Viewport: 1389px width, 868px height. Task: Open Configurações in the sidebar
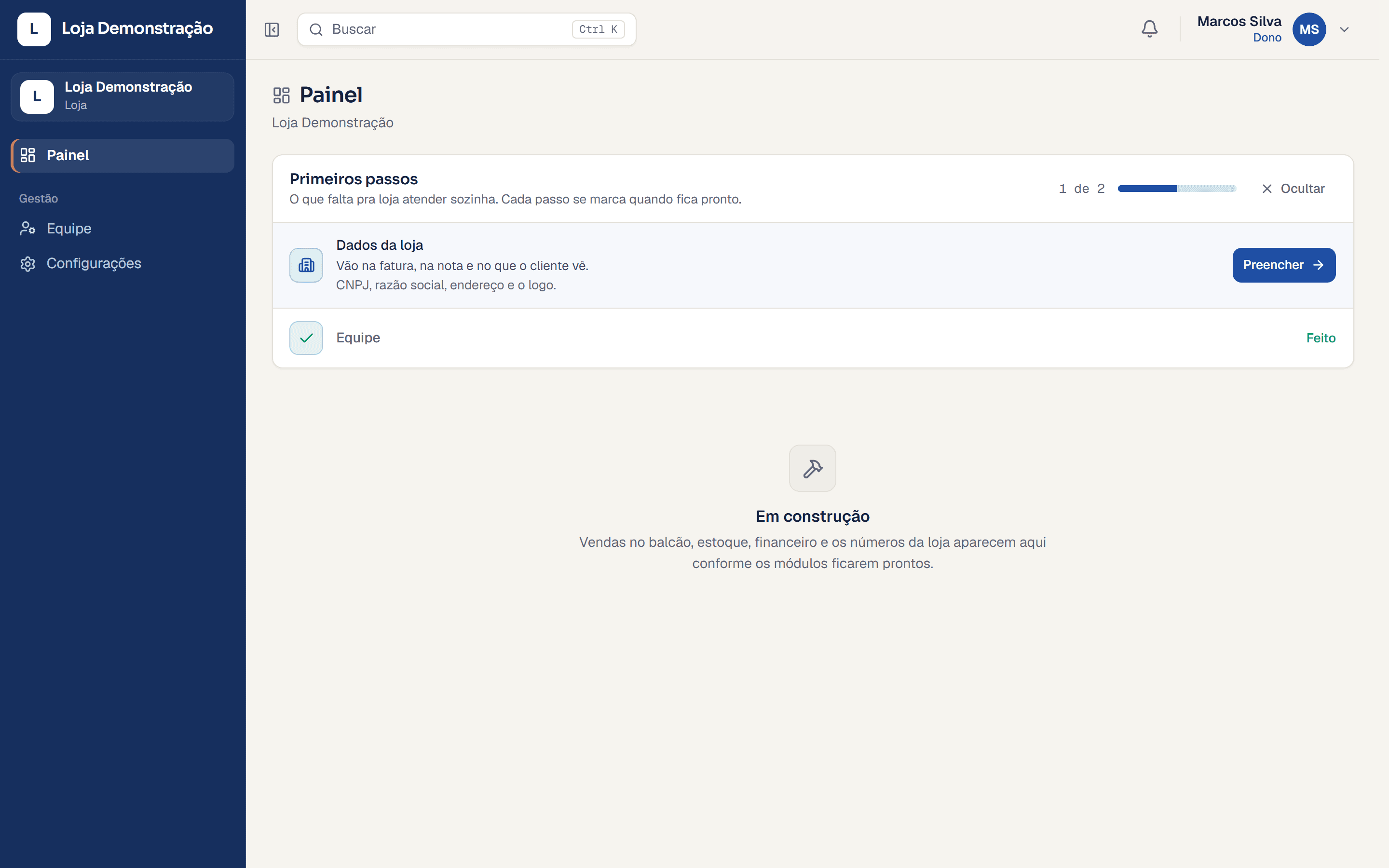pos(122,263)
